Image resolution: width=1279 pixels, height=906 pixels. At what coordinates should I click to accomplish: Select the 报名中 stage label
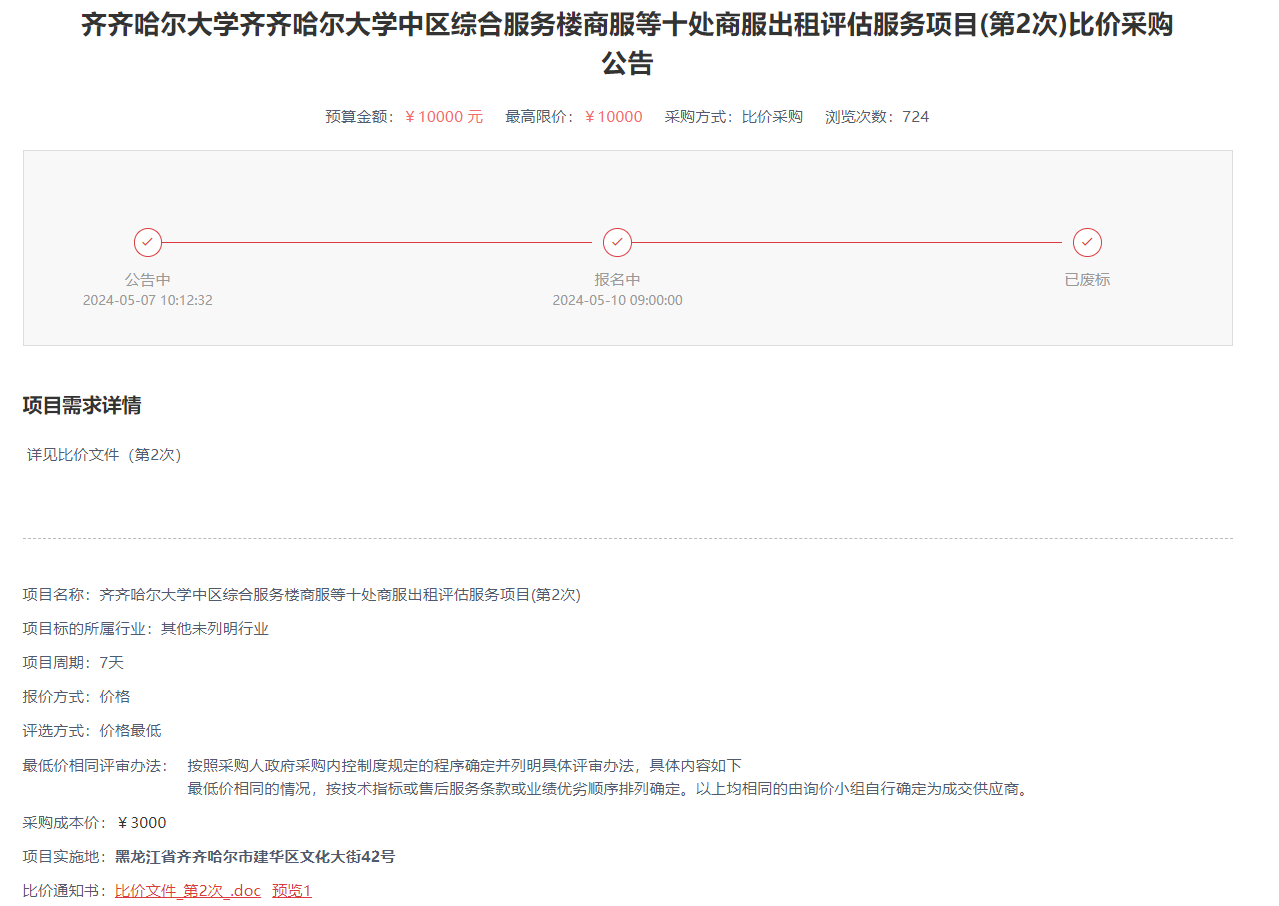tap(617, 280)
